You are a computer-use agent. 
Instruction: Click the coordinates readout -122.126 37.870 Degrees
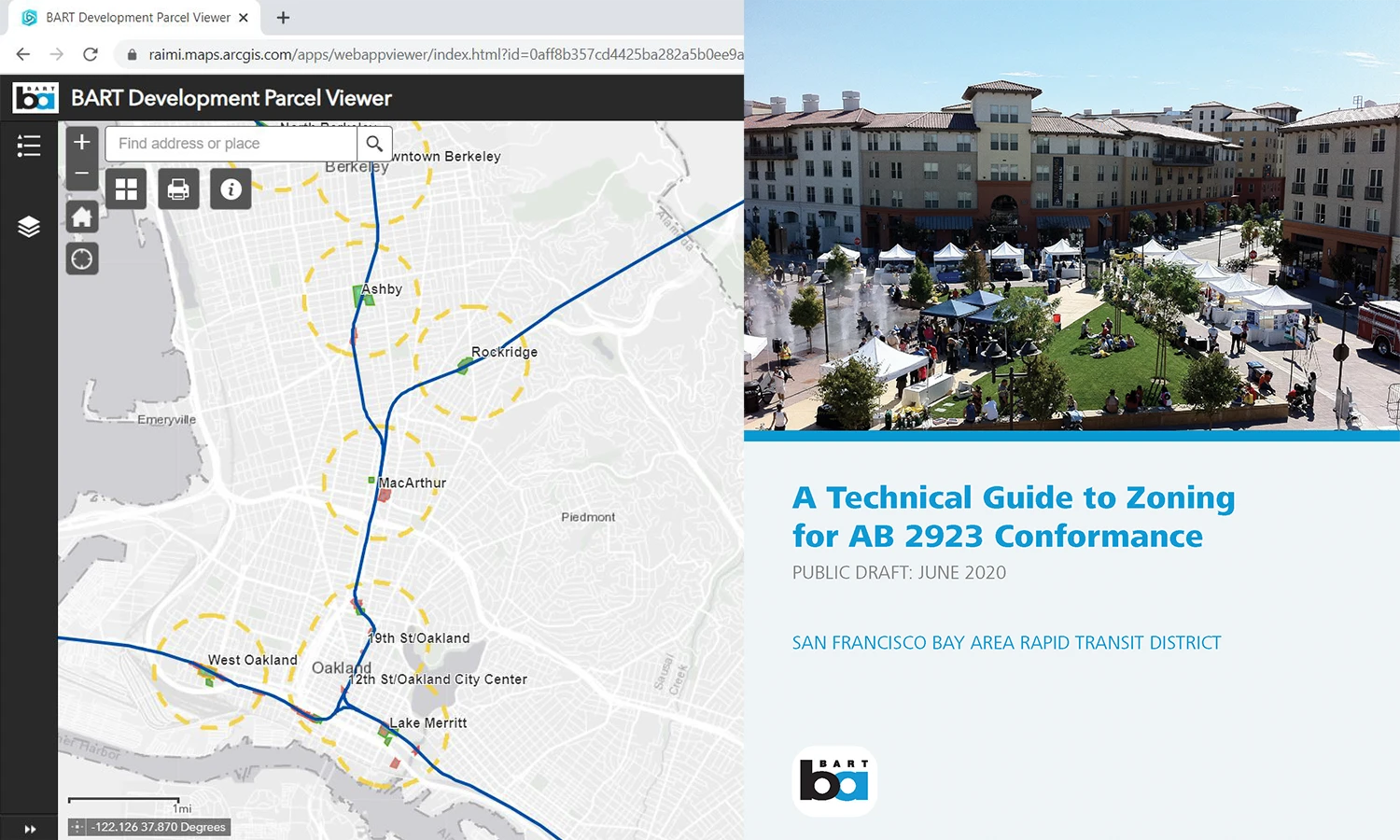point(159,827)
